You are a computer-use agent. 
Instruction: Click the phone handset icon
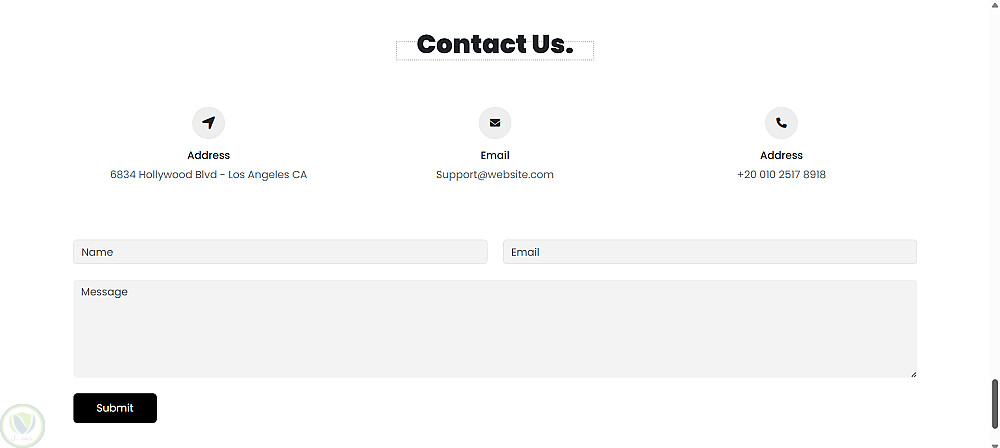(x=781, y=123)
